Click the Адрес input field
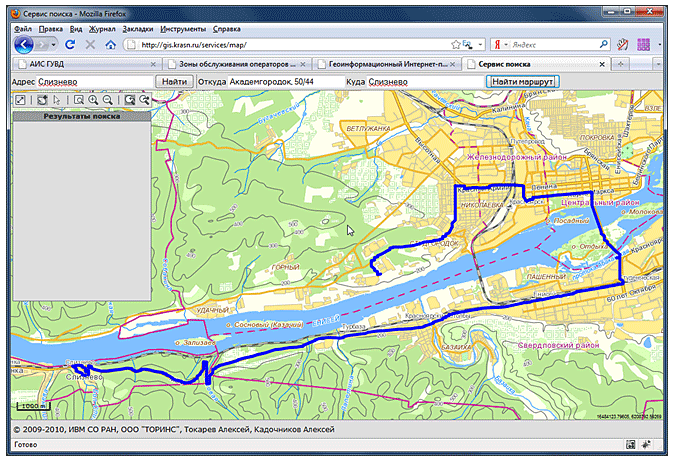This screenshot has width=674, height=463. pos(95,81)
